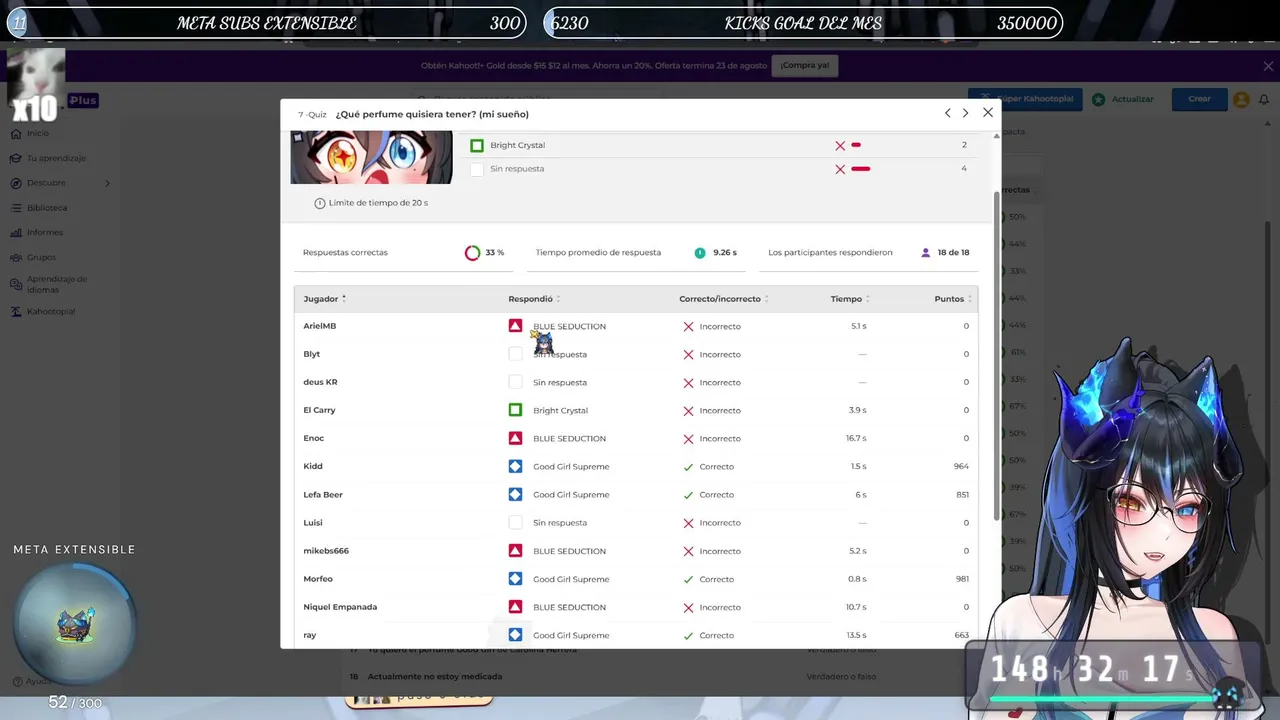Click mikebs666's red triangle answer icon
The width and height of the screenshot is (1280, 720).
[x=515, y=551]
